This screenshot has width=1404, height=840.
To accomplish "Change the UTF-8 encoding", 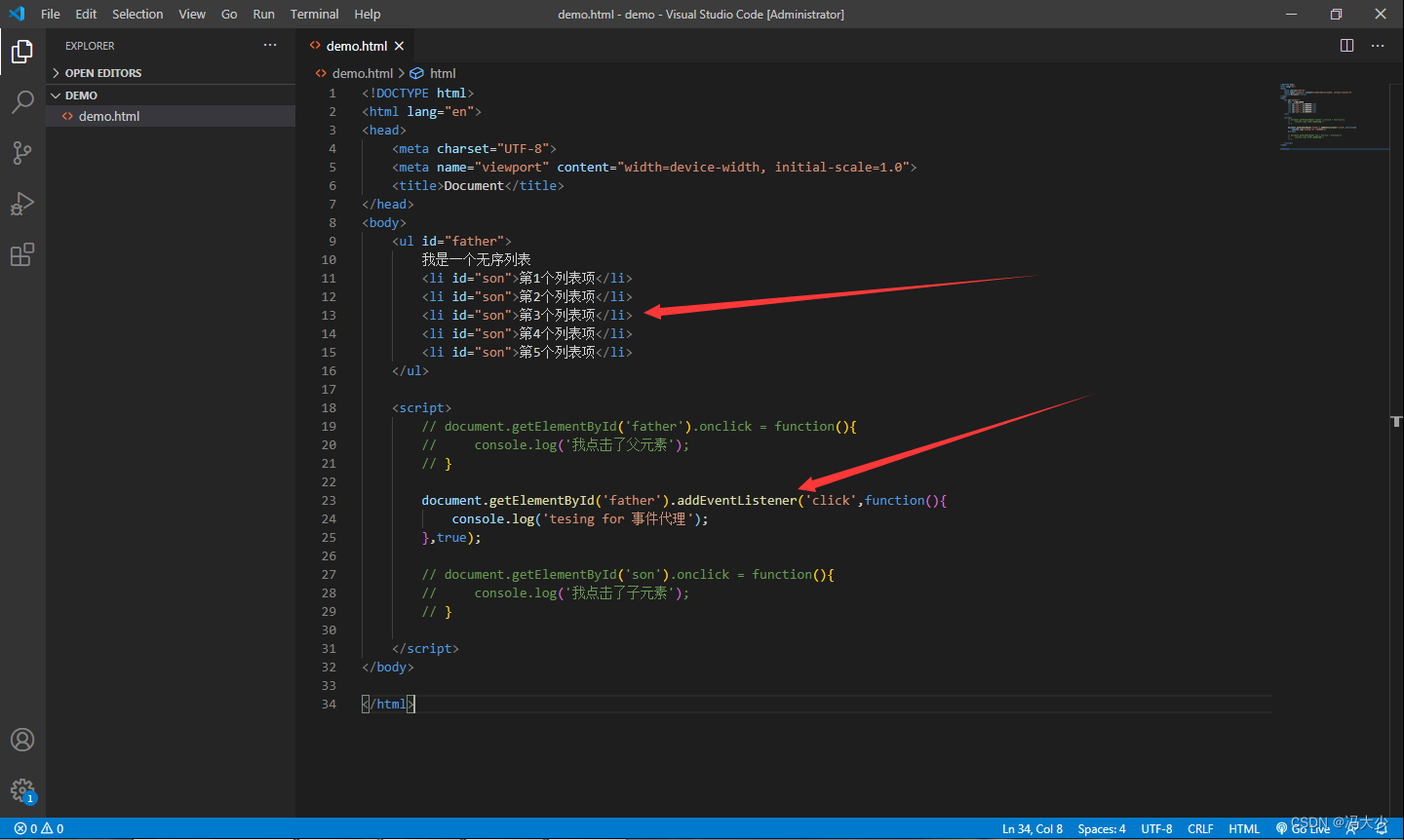I will point(1156,828).
